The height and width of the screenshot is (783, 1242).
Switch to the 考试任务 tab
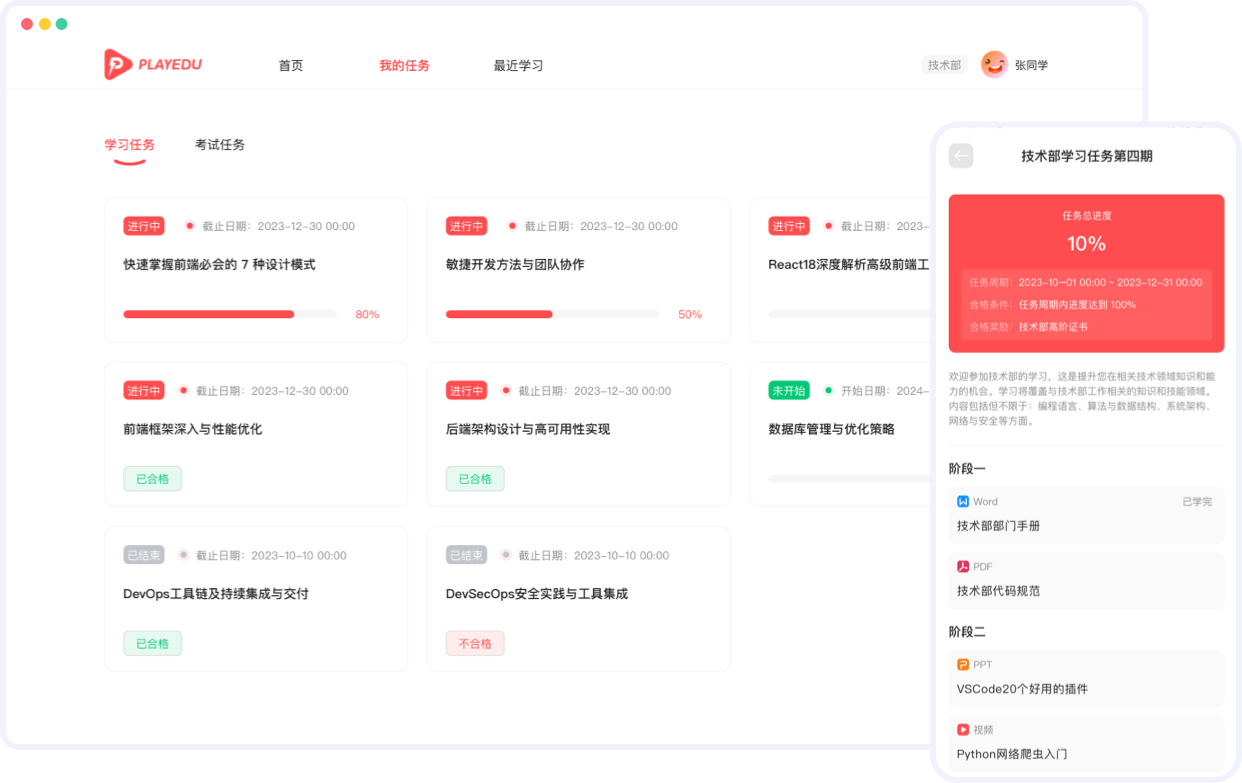(x=220, y=144)
